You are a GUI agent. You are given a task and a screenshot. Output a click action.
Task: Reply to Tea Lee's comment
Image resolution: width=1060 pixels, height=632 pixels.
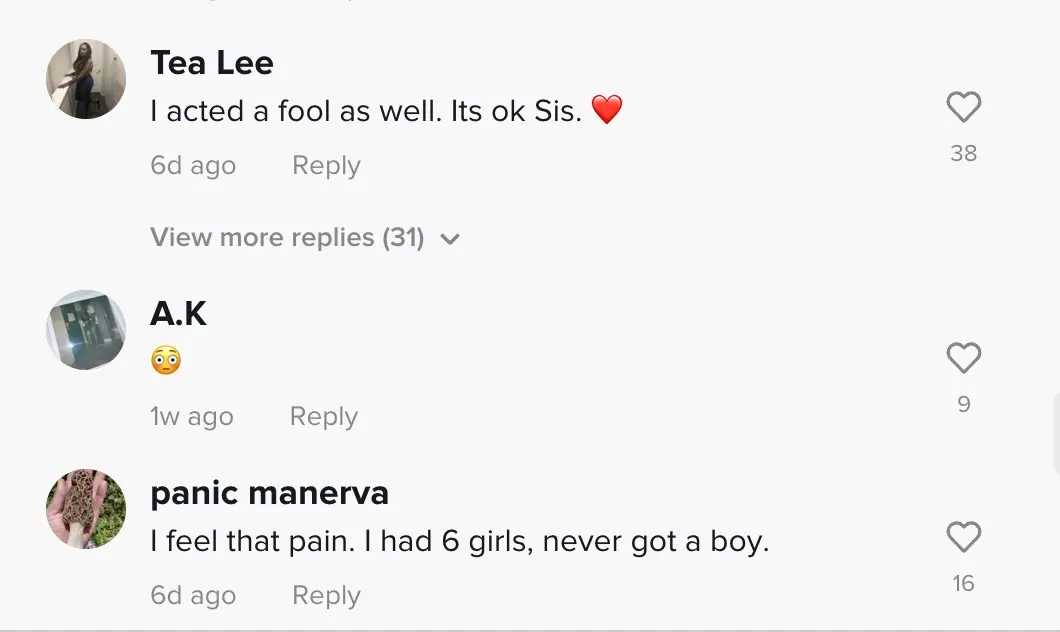coord(326,165)
